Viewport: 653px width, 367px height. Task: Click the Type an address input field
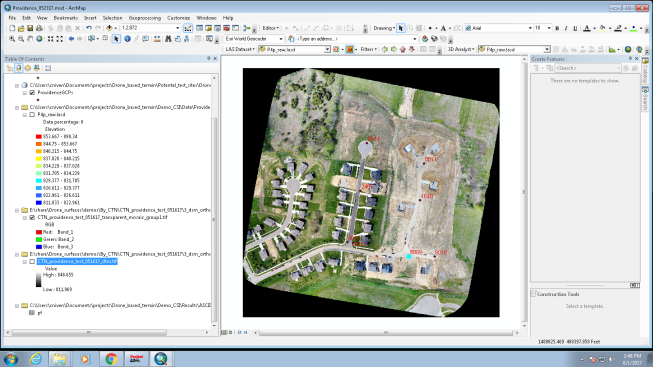coord(356,39)
